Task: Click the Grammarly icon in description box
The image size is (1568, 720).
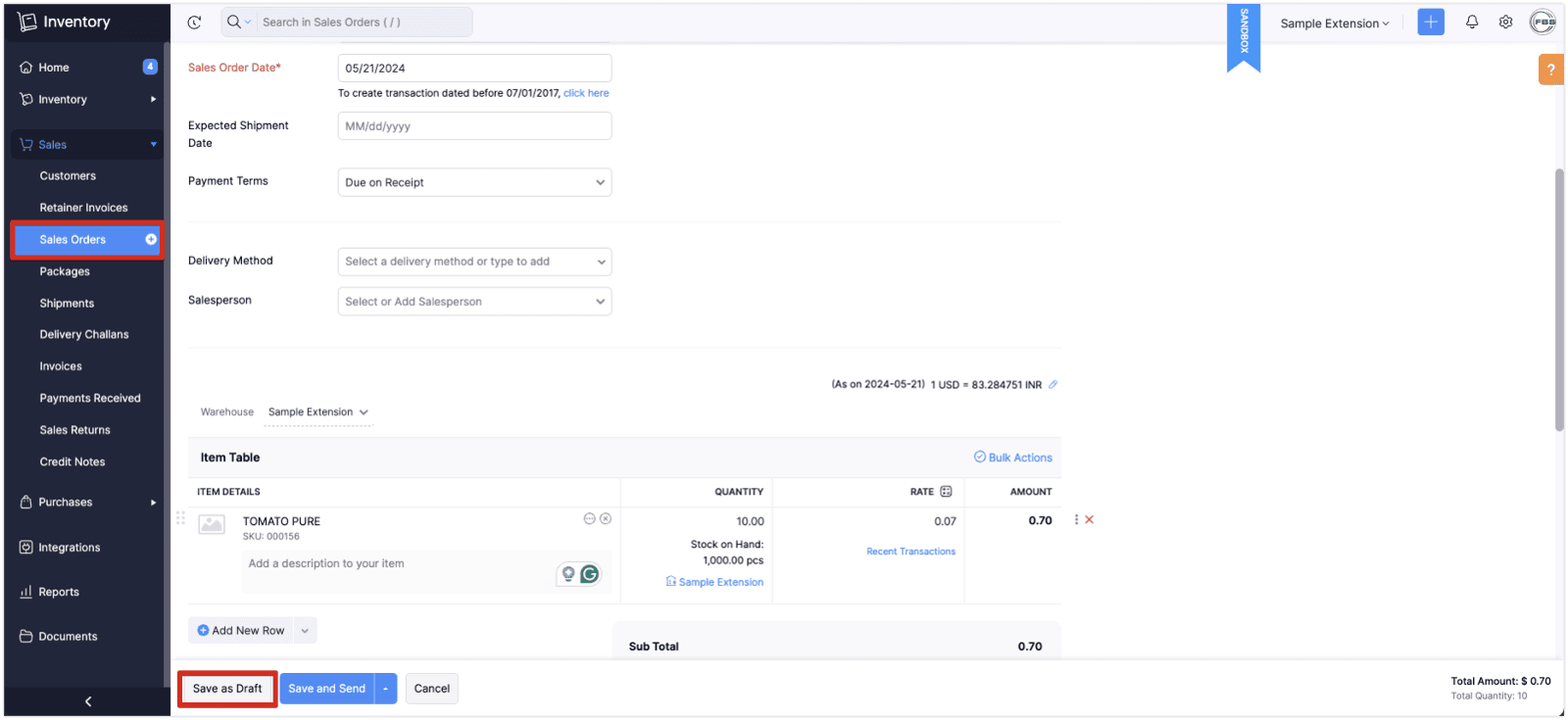Action: pyautogui.click(x=590, y=574)
